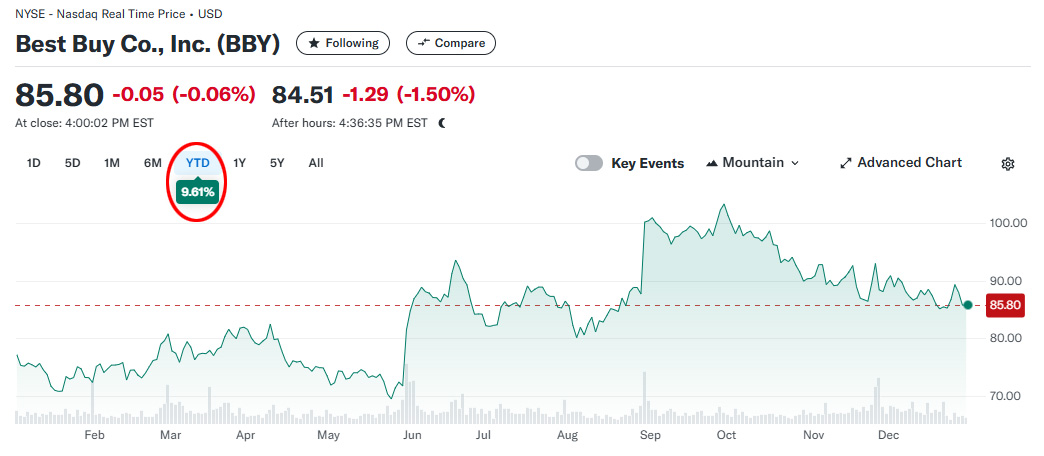Open chart settings gear icon

pos(1007,164)
